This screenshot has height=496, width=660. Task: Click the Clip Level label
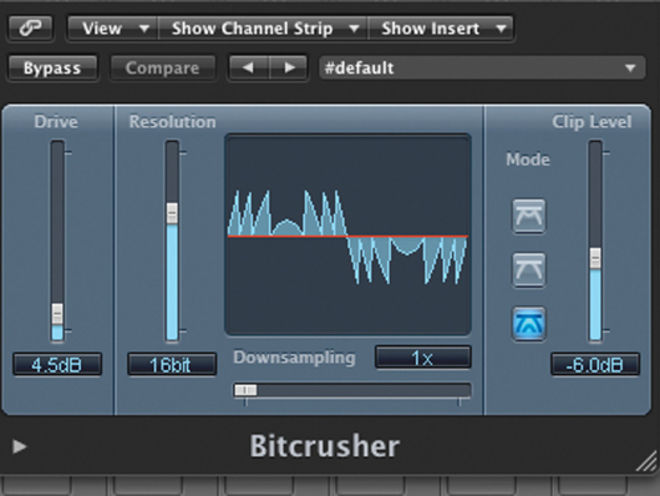pyautogui.click(x=592, y=122)
